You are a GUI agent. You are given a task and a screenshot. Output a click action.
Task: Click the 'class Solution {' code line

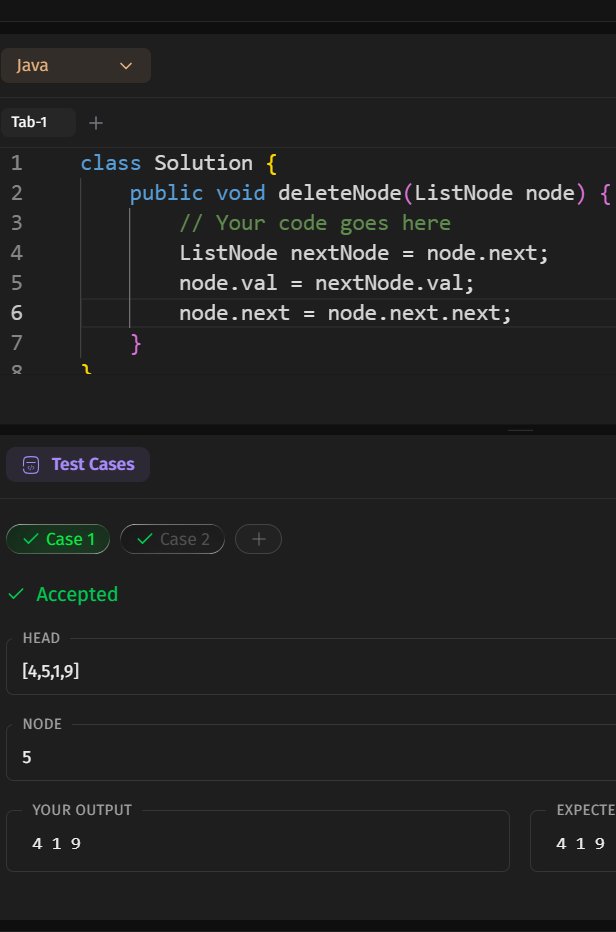click(x=179, y=163)
